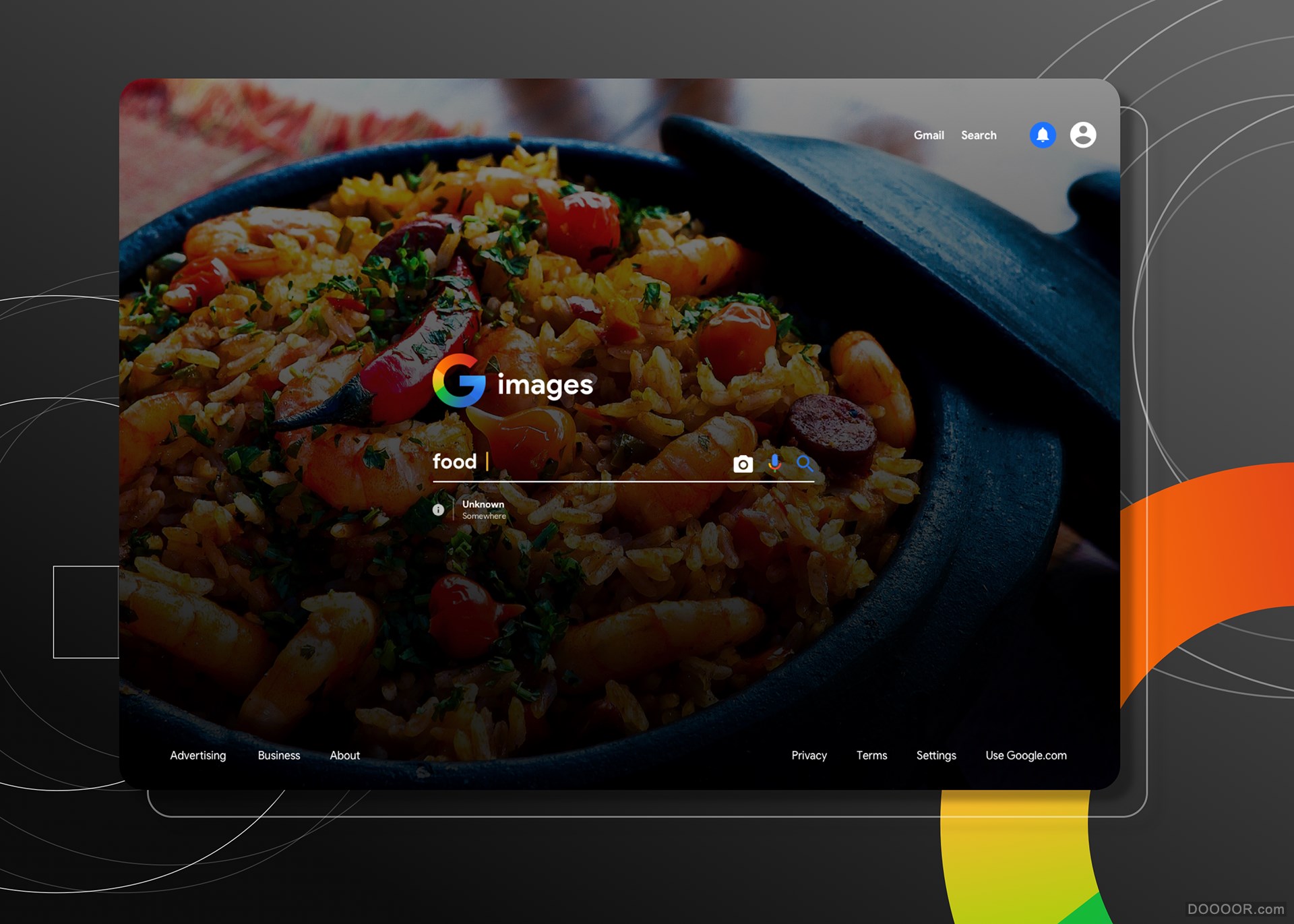Screen dimensions: 1294x924
Task: Click the "Somewhere" location text
Action: point(484,516)
